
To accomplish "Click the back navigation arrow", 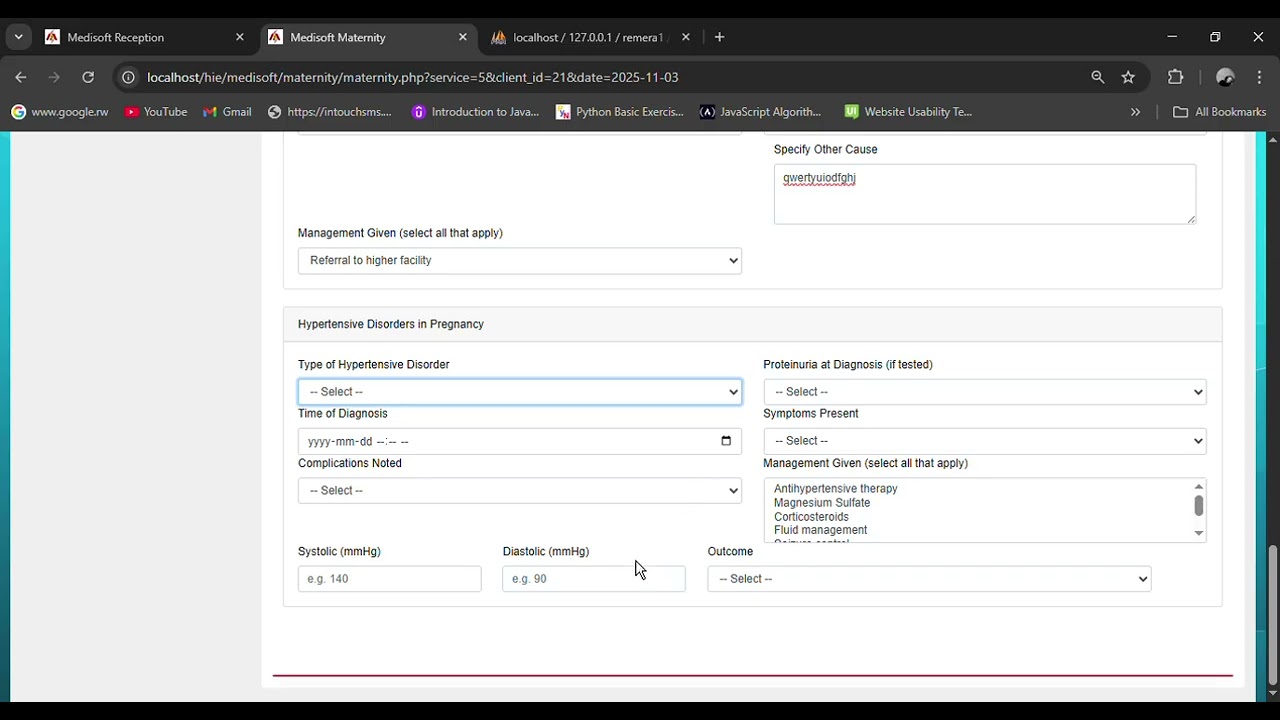I will point(21,77).
